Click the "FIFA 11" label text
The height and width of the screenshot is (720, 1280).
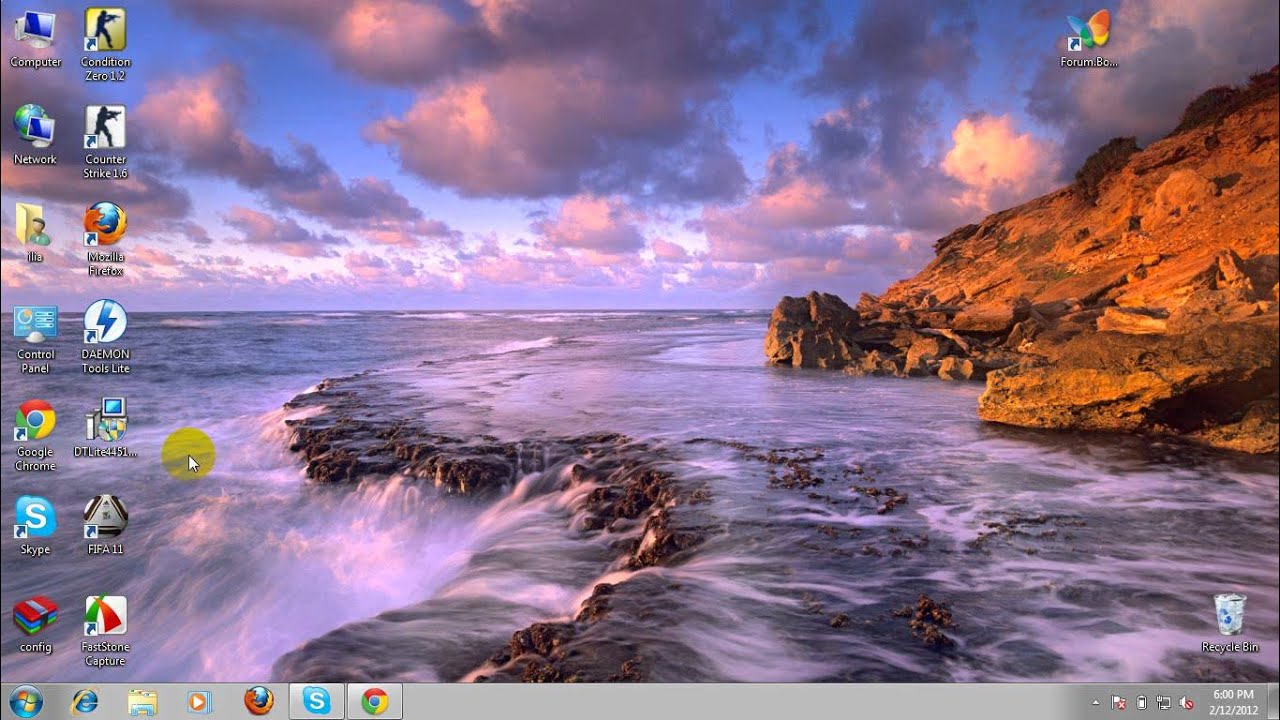point(105,549)
